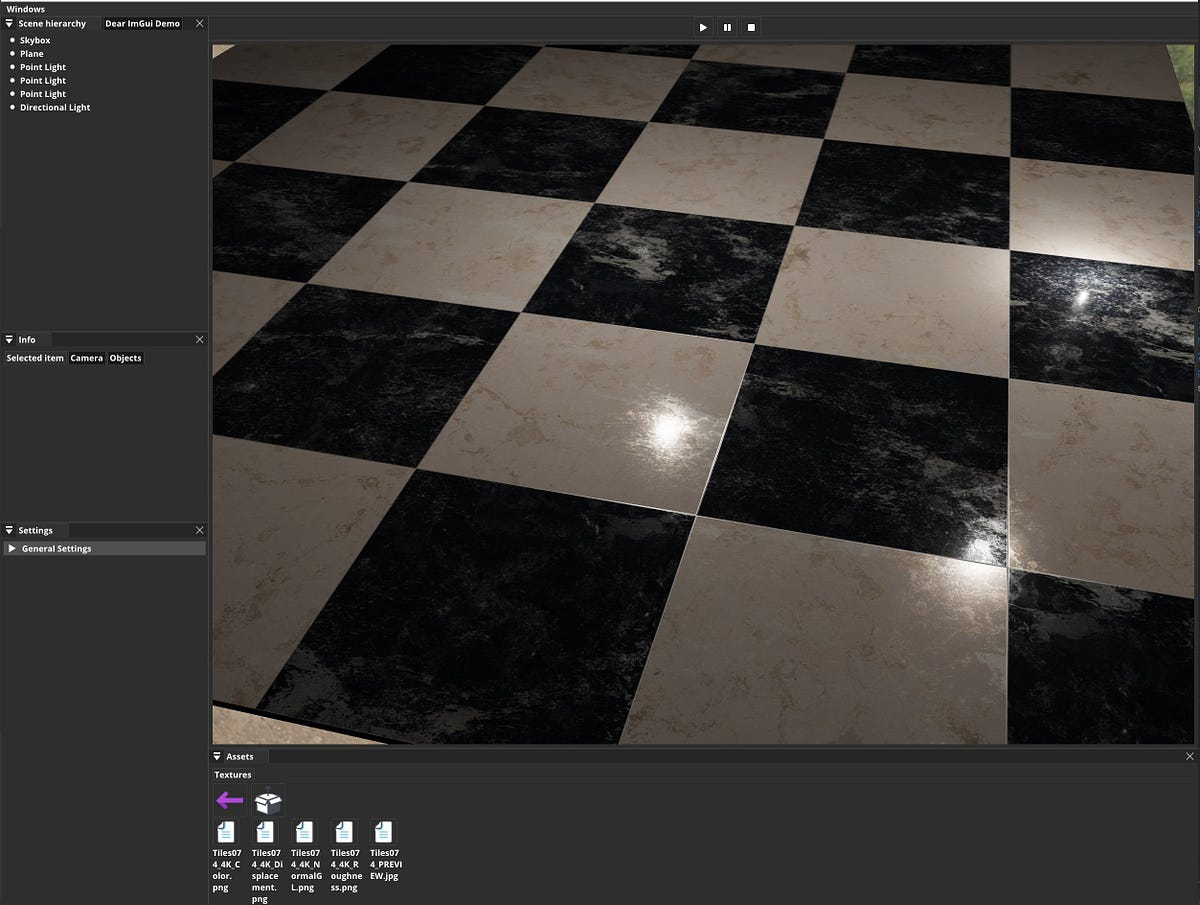Image resolution: width=1200 pixels, height=905 pixels.
Task: Switch to the Camera tab in Info
Action: click(x=86, y=357)
